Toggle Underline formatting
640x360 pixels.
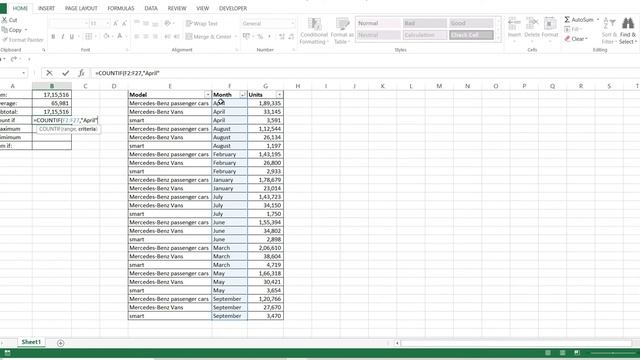[72, 37]
